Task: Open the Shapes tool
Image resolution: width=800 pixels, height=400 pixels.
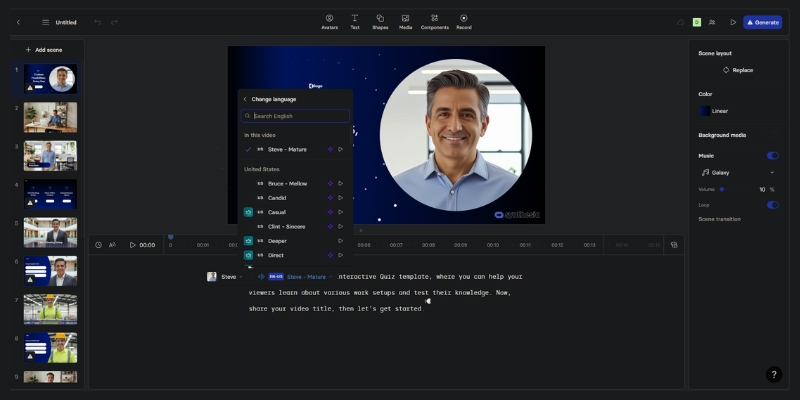Action: 380,21
